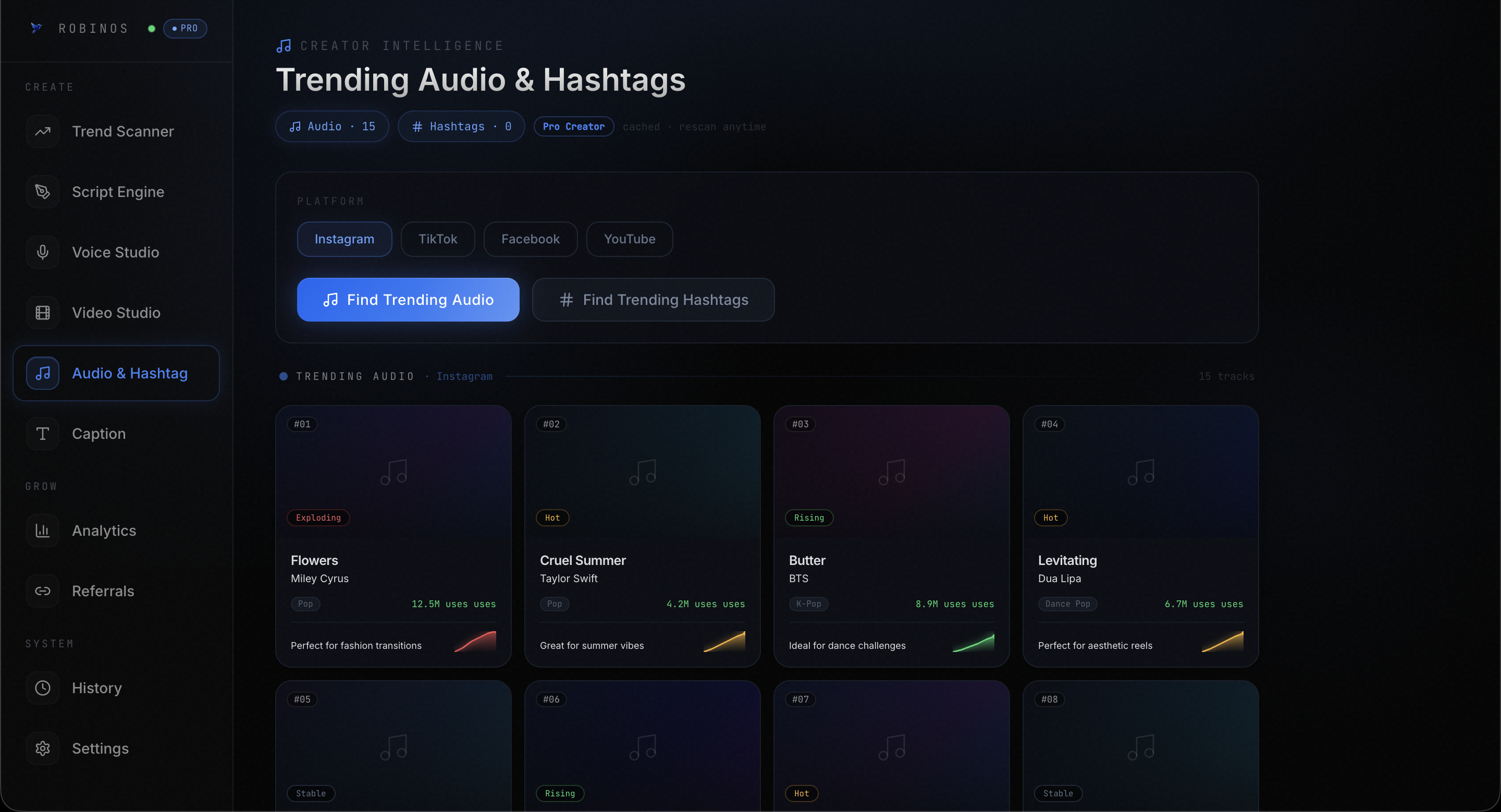Click the Rising tag on card #06
The image size is (1501, 812).
tap(560, 793)
